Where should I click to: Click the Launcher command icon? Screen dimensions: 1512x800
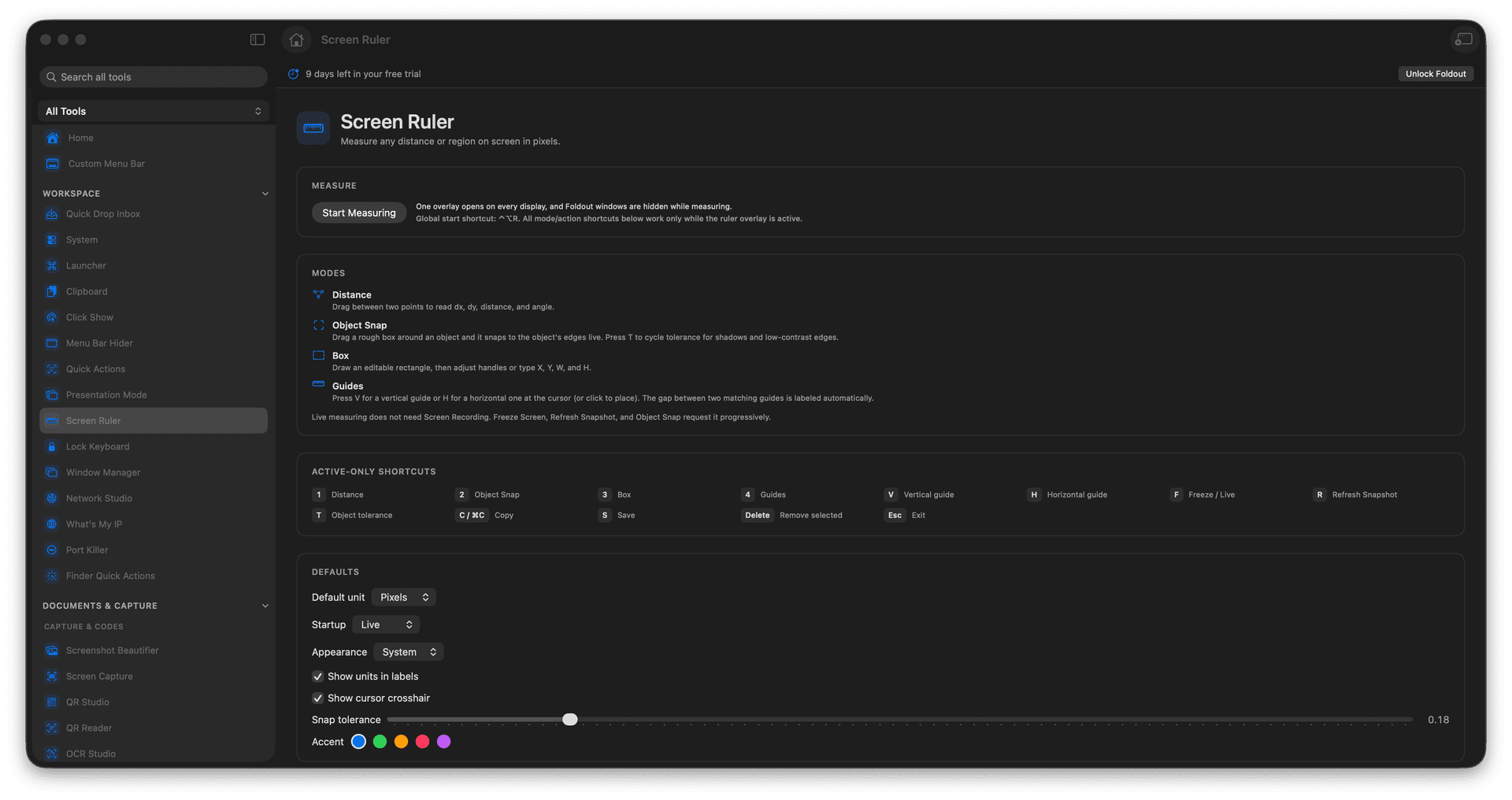52,266
